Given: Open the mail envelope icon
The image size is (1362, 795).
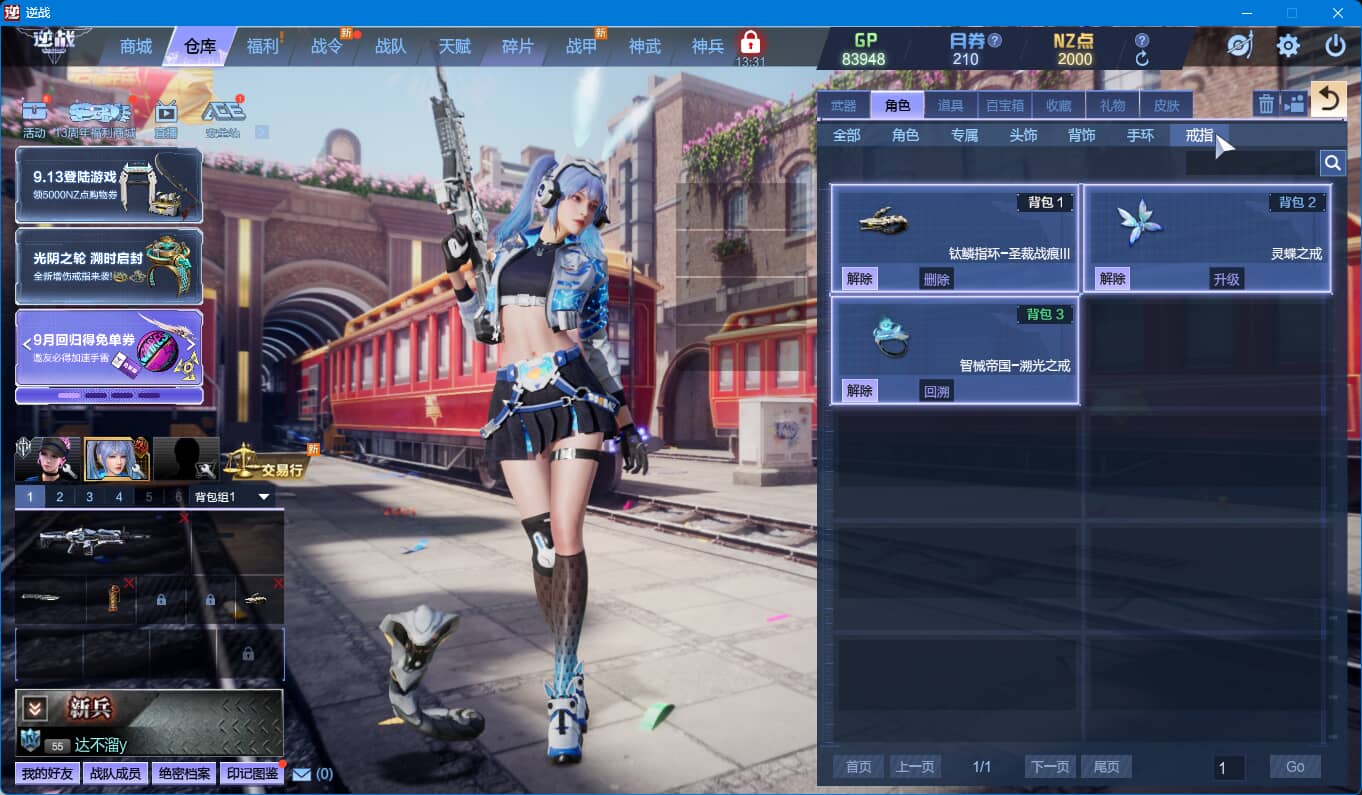Looking at the screenshot, I should [x=302, y=773].
